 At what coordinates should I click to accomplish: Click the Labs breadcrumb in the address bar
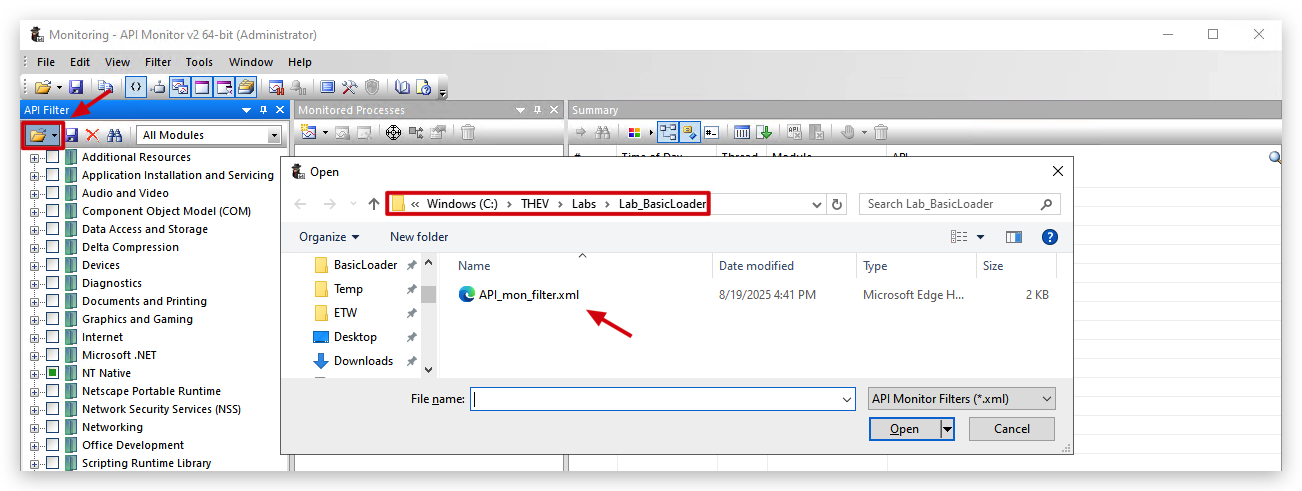[584, 204]
